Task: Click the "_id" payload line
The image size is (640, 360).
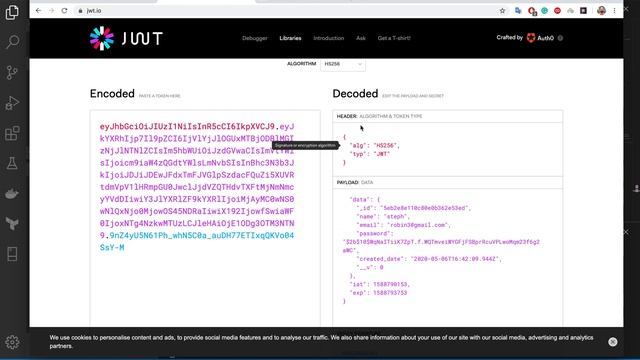Action: tap(413, 208)
